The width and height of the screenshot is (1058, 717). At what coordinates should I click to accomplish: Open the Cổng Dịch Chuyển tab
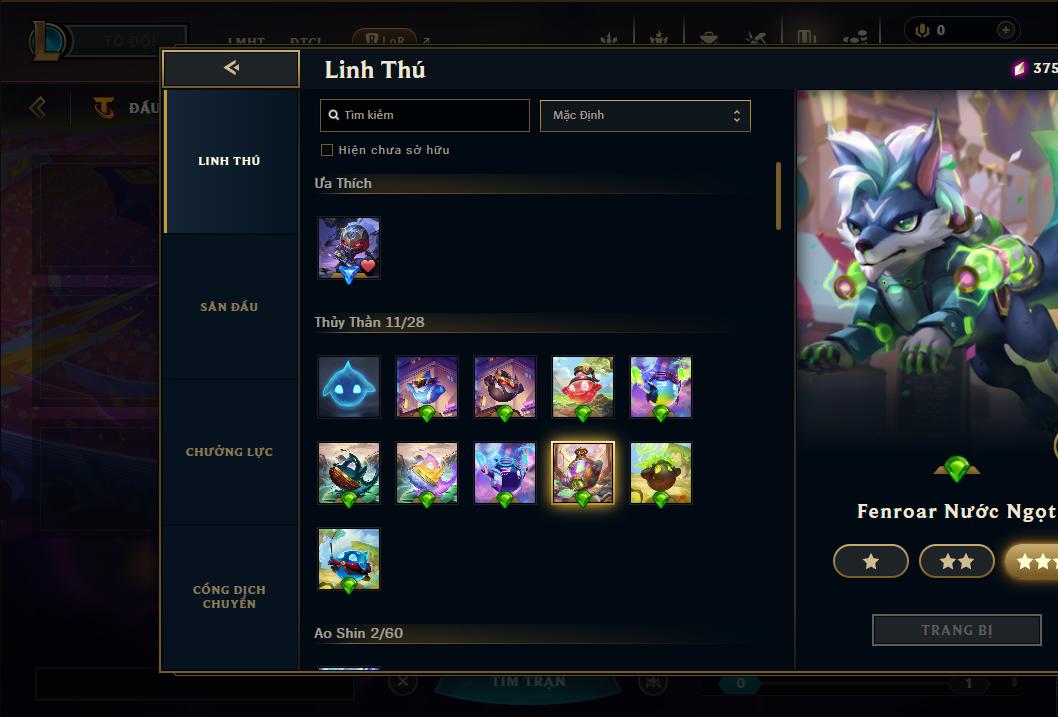[229, 597]
